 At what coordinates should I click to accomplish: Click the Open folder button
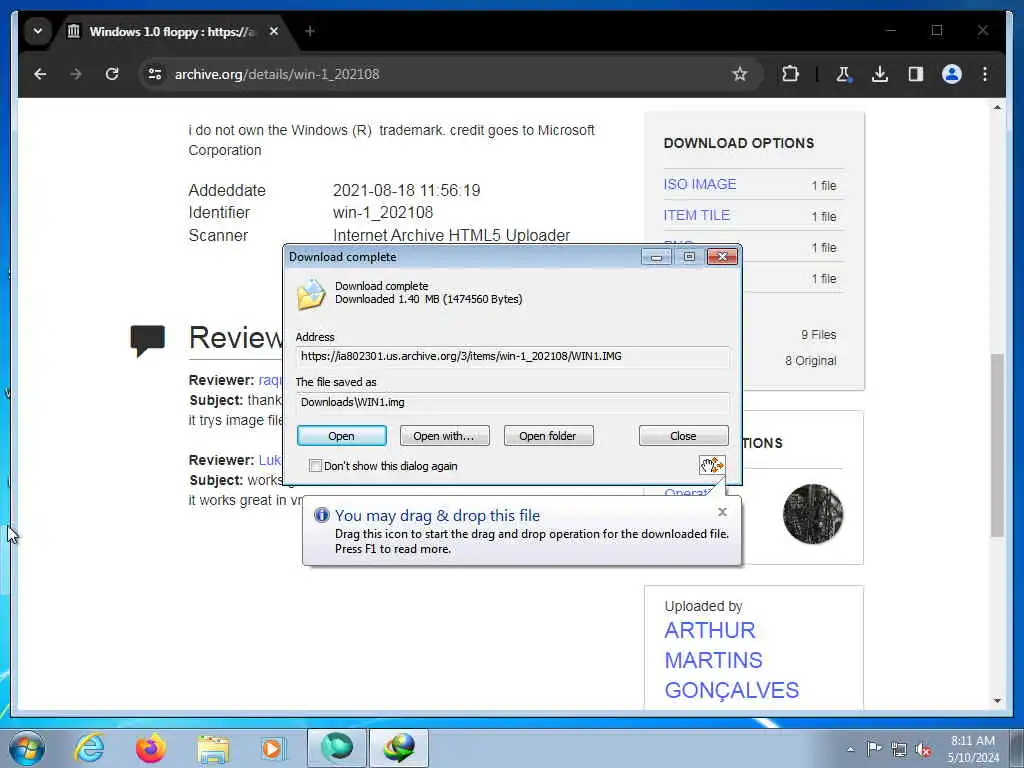pyautogui.click(x=548, y=436)
